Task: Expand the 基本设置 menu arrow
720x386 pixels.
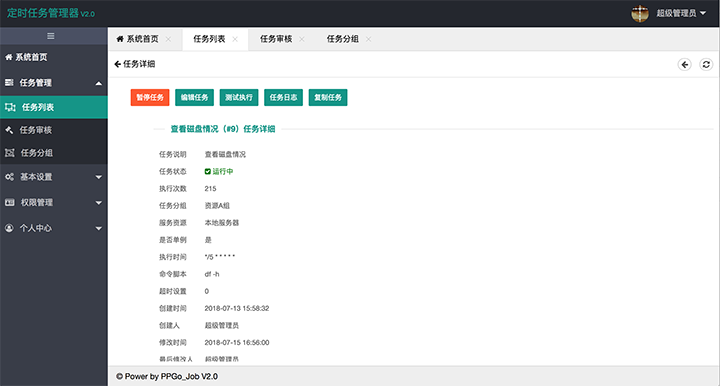Action: point(98,177)
